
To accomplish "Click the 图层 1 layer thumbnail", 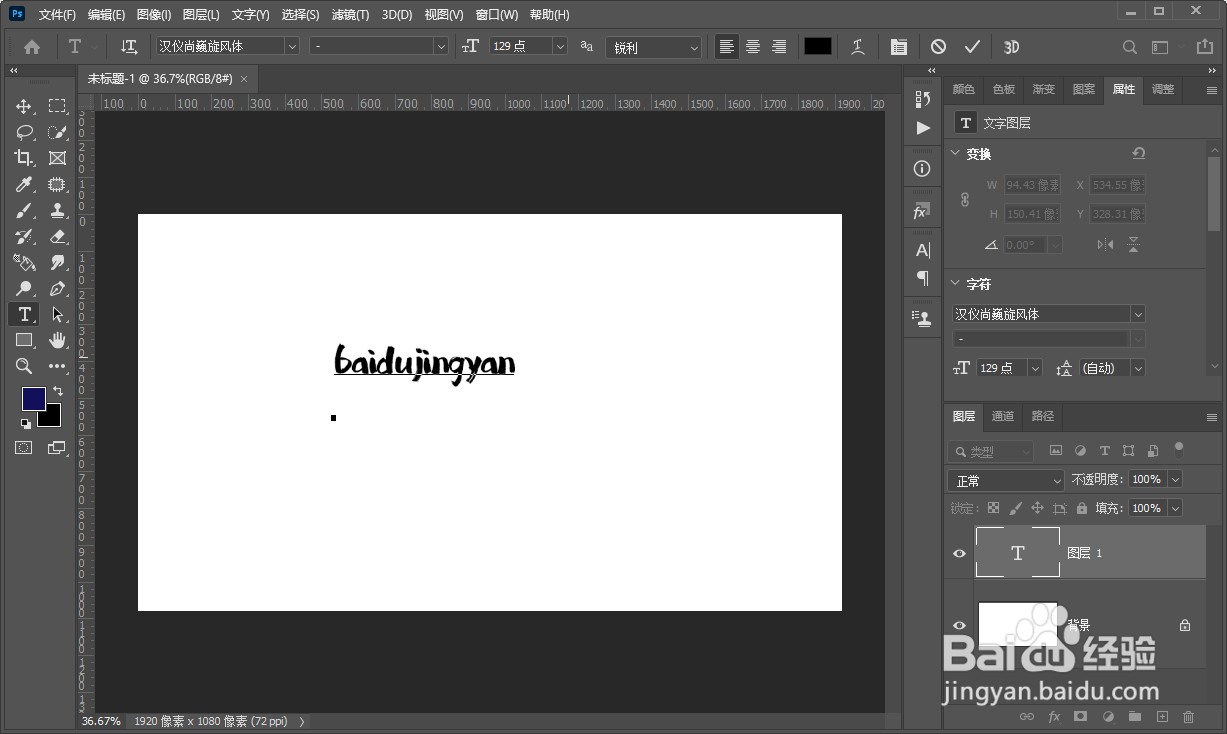I will pos(1018,553).
